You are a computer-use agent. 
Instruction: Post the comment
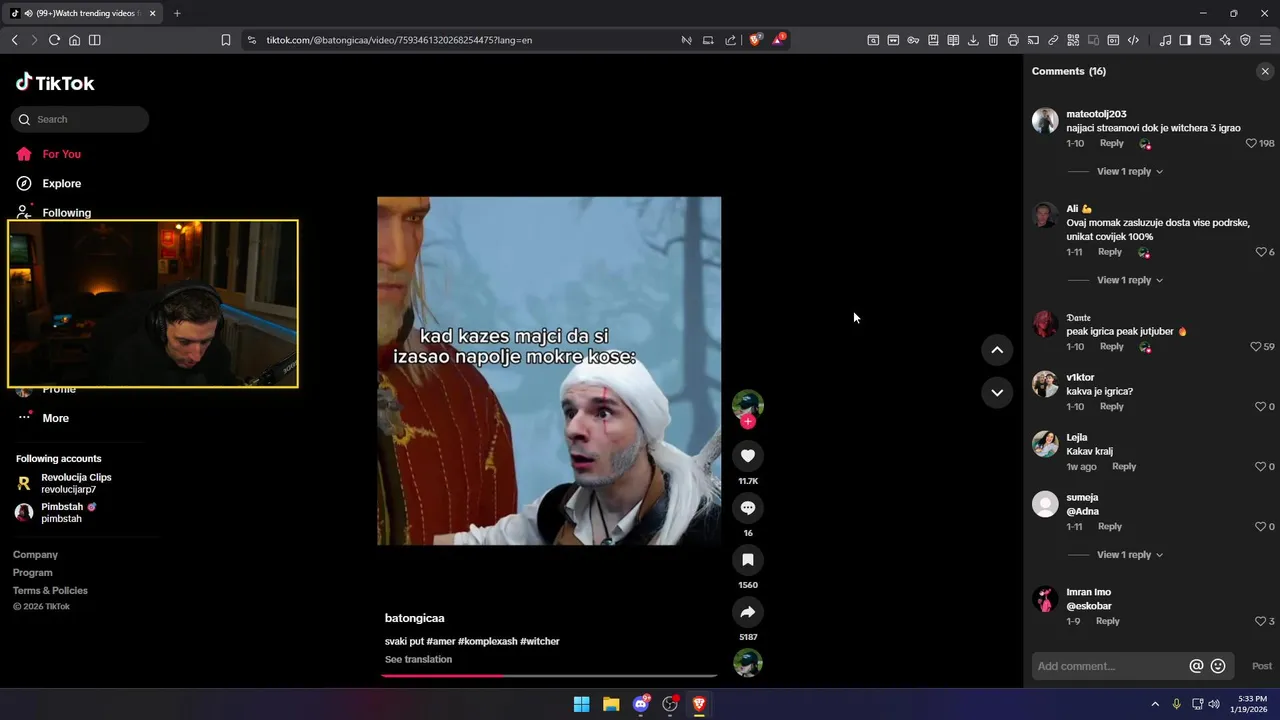pyautogui.click(x=1262, y=666)
